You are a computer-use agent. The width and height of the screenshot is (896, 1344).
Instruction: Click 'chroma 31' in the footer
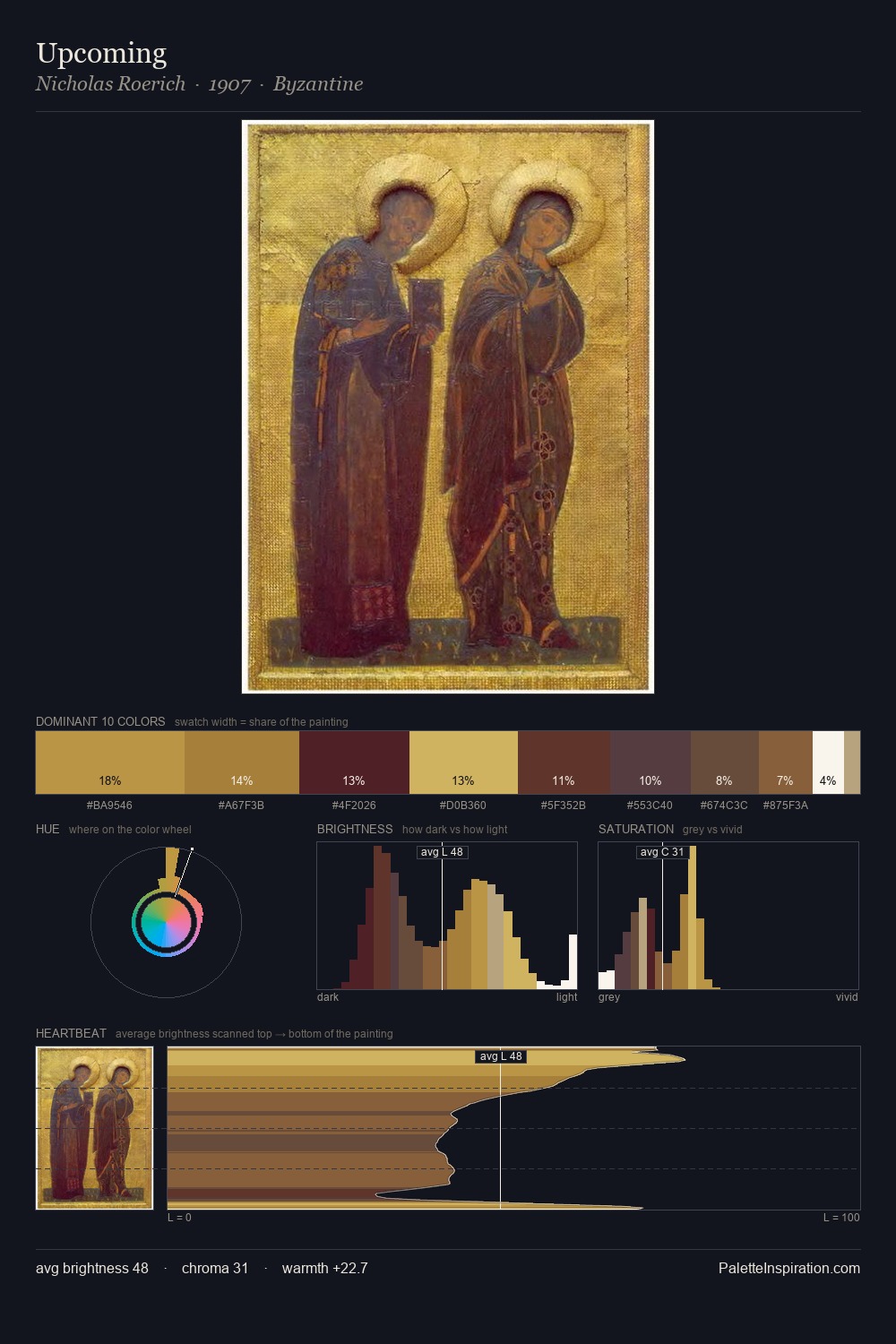(x=215, y=1268)
